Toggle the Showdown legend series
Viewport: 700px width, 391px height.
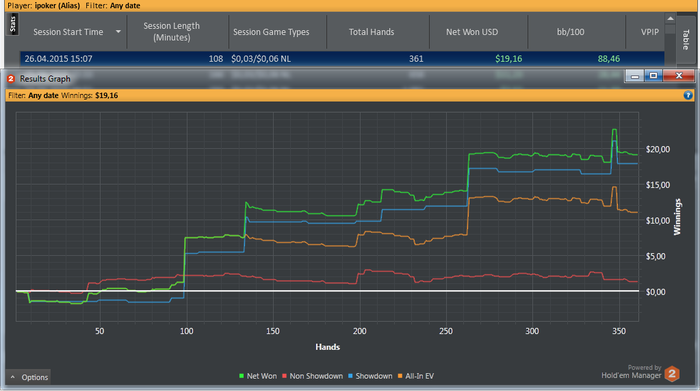click(x=370, y=376)
